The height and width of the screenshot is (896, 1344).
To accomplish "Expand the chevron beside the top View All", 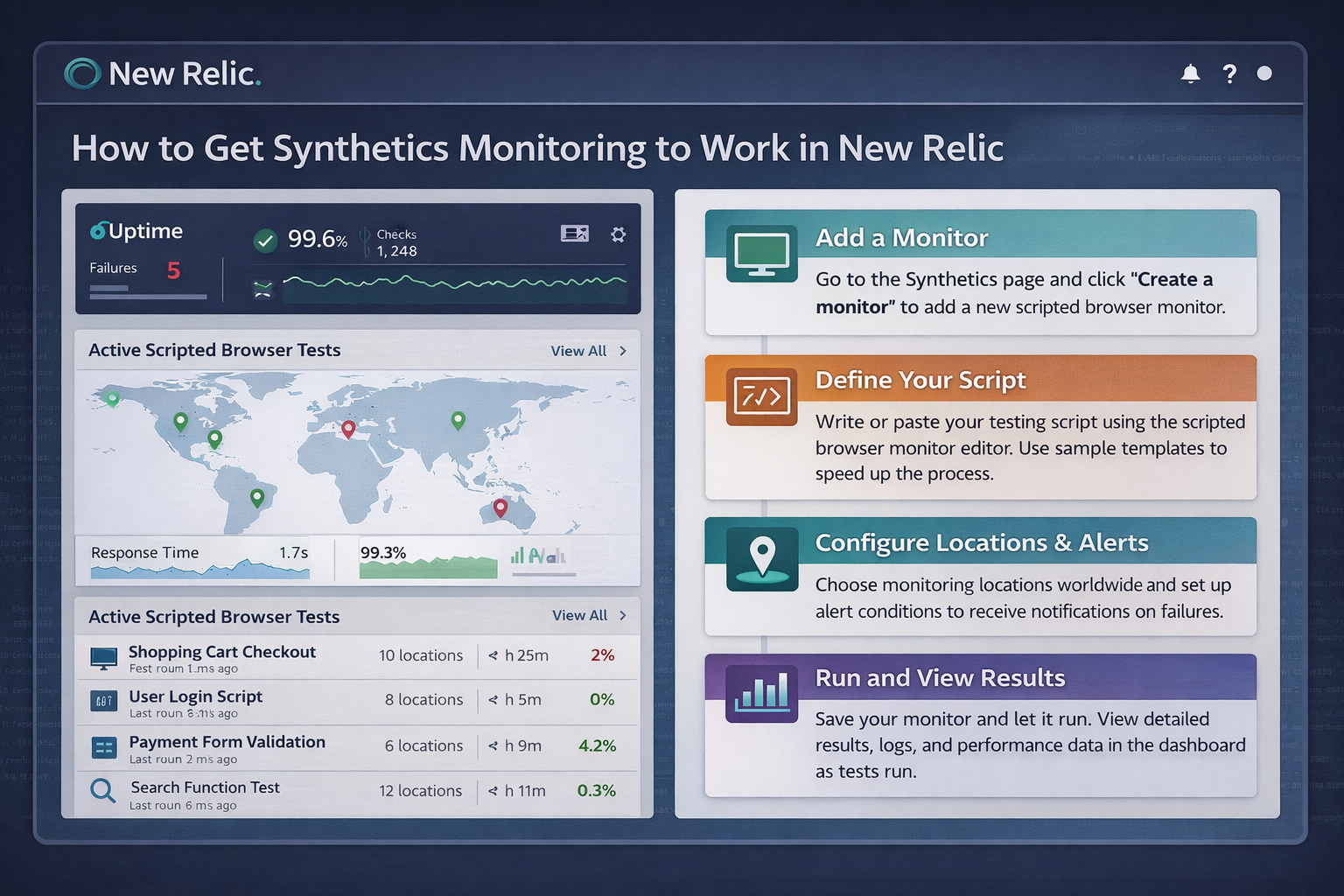I will point(622,351).
